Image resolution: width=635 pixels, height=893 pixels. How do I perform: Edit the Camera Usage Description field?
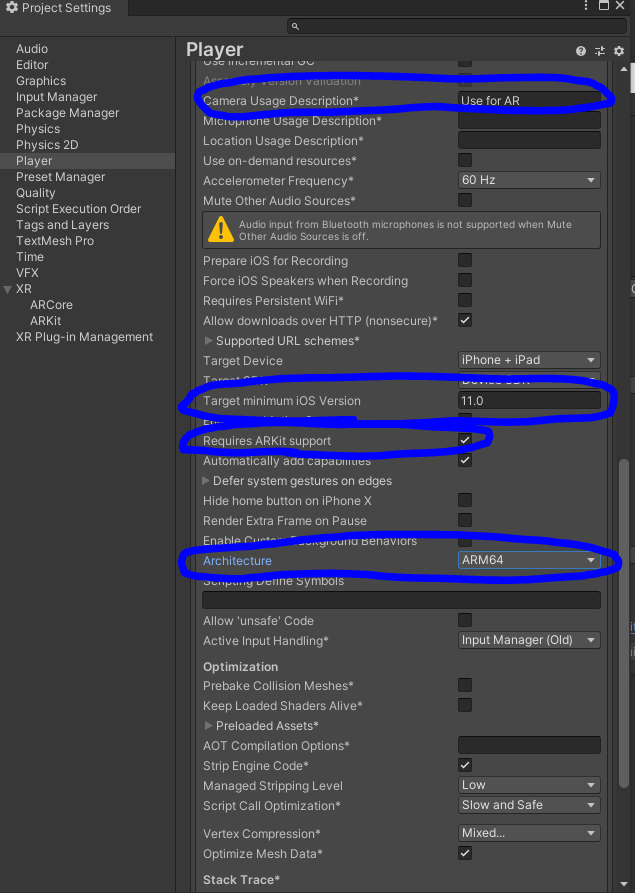529,100
